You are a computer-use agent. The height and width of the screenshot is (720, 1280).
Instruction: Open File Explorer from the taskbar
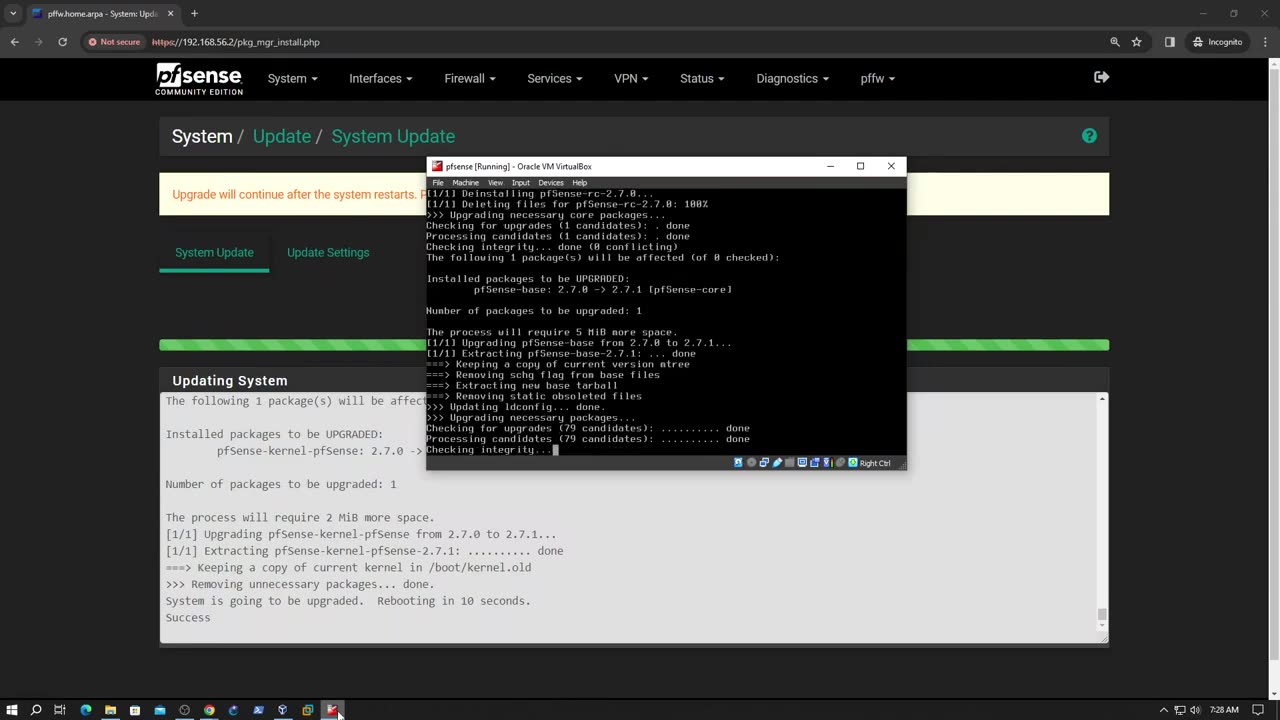[x=110, y=710]
